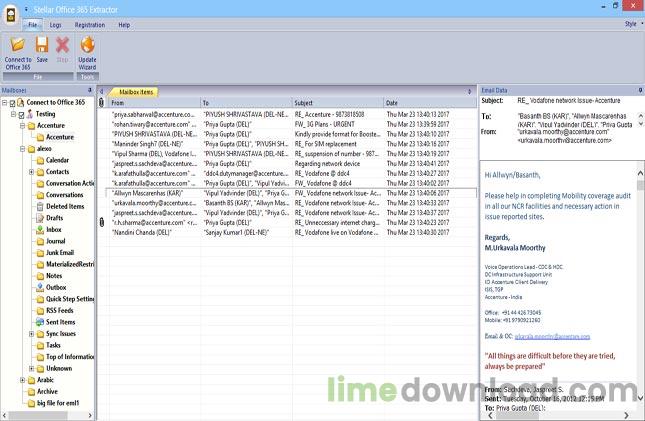Collapse the Connect to Office 365 root node
The image size is (645, 421).
click(x=5, y=102)
